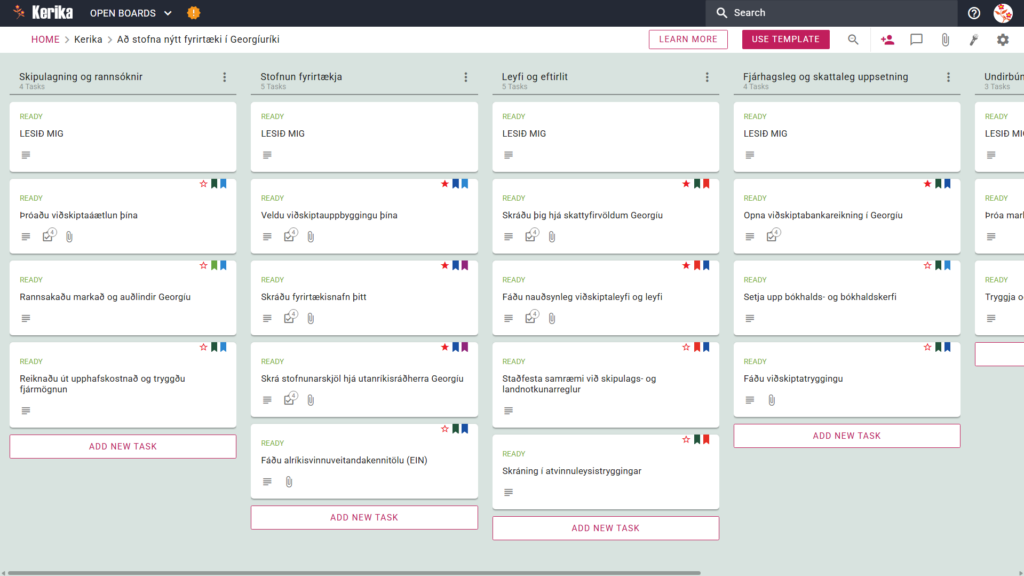Open Leyfi og eftirlit column menu
The width and height of the screenshot is (1024, 576).
tap(707, 77)
